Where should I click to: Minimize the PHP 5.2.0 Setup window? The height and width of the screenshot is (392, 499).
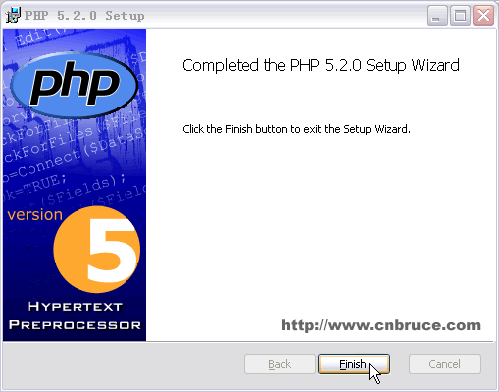pyautogui.click(x=437, y=15)
